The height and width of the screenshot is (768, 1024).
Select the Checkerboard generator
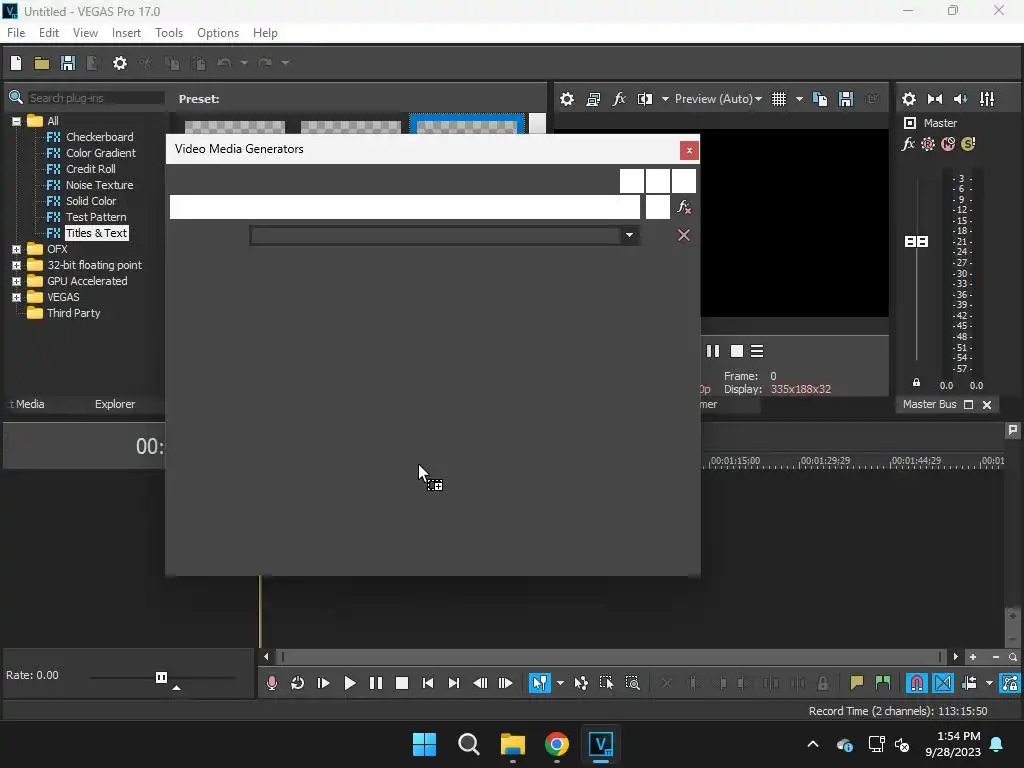99,137
